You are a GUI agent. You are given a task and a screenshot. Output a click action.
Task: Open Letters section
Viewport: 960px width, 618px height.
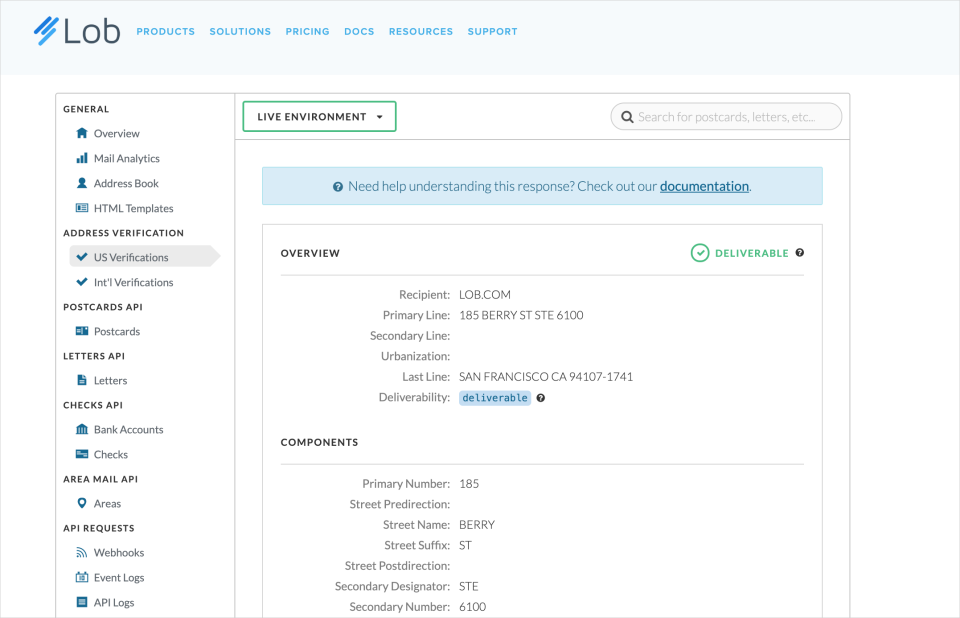(110, 380)
